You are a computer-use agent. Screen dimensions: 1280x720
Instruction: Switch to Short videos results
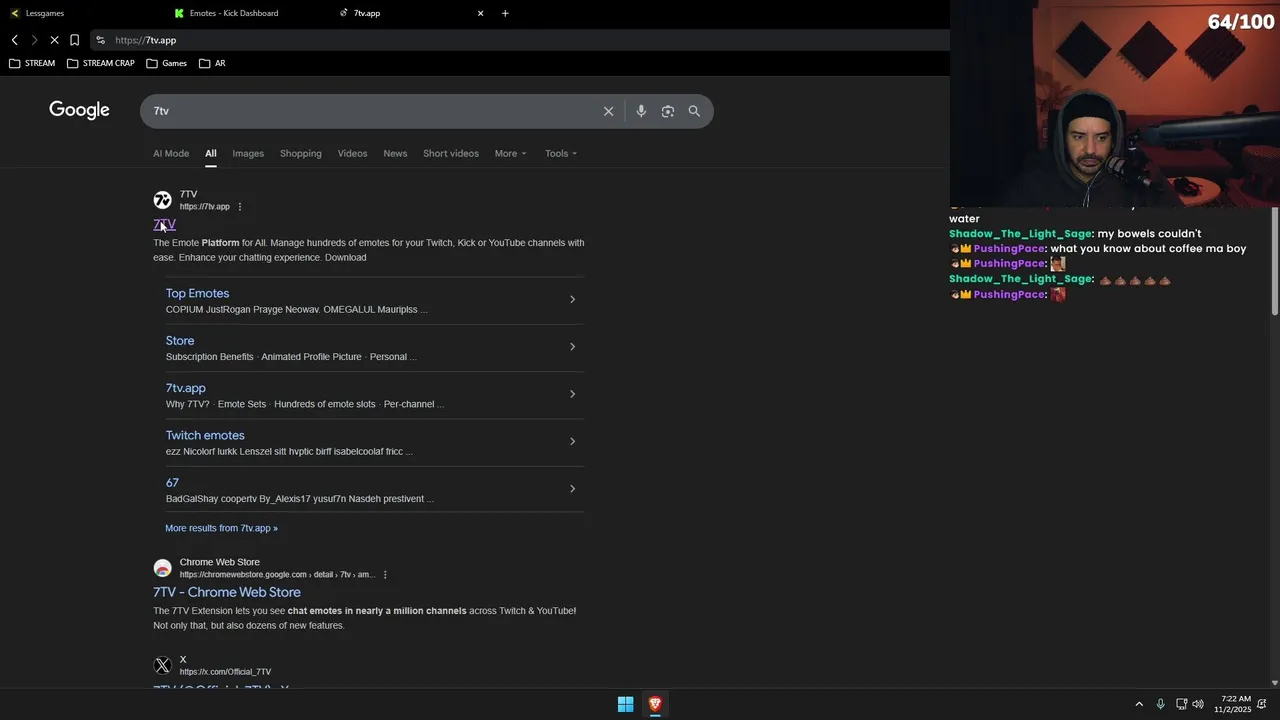(x=451, y=153)
